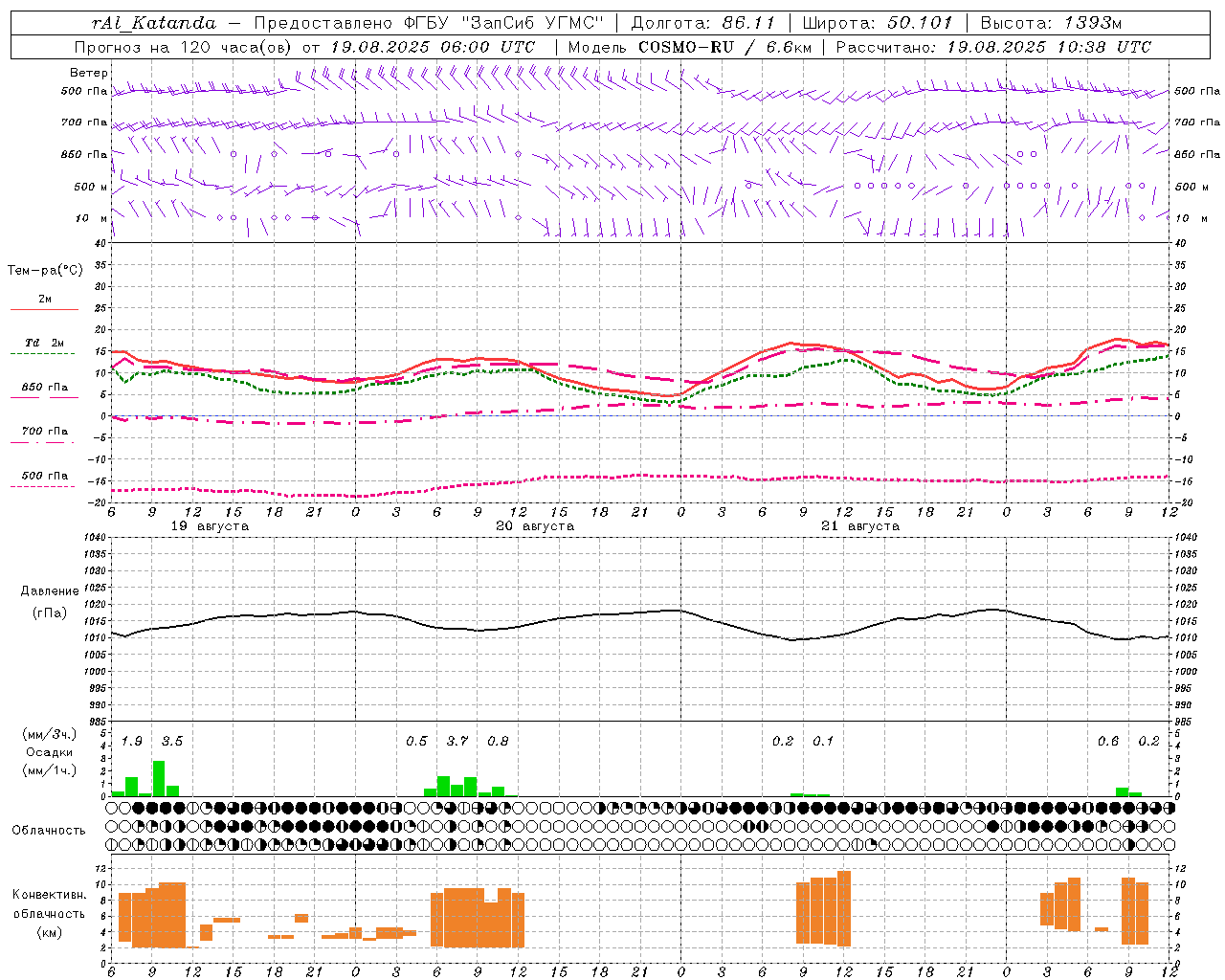Click the Давление pressure panel label

click(x=50, y=591)
